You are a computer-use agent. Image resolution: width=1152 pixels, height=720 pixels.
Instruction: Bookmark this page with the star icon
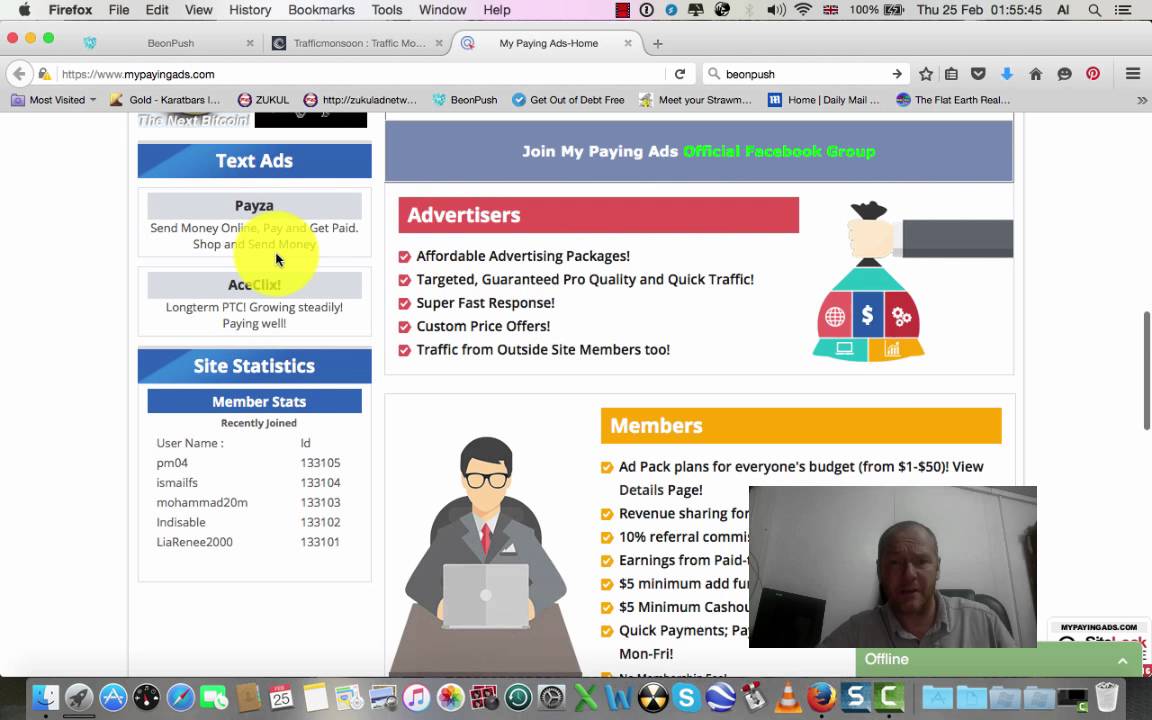(x=926, y=74)
